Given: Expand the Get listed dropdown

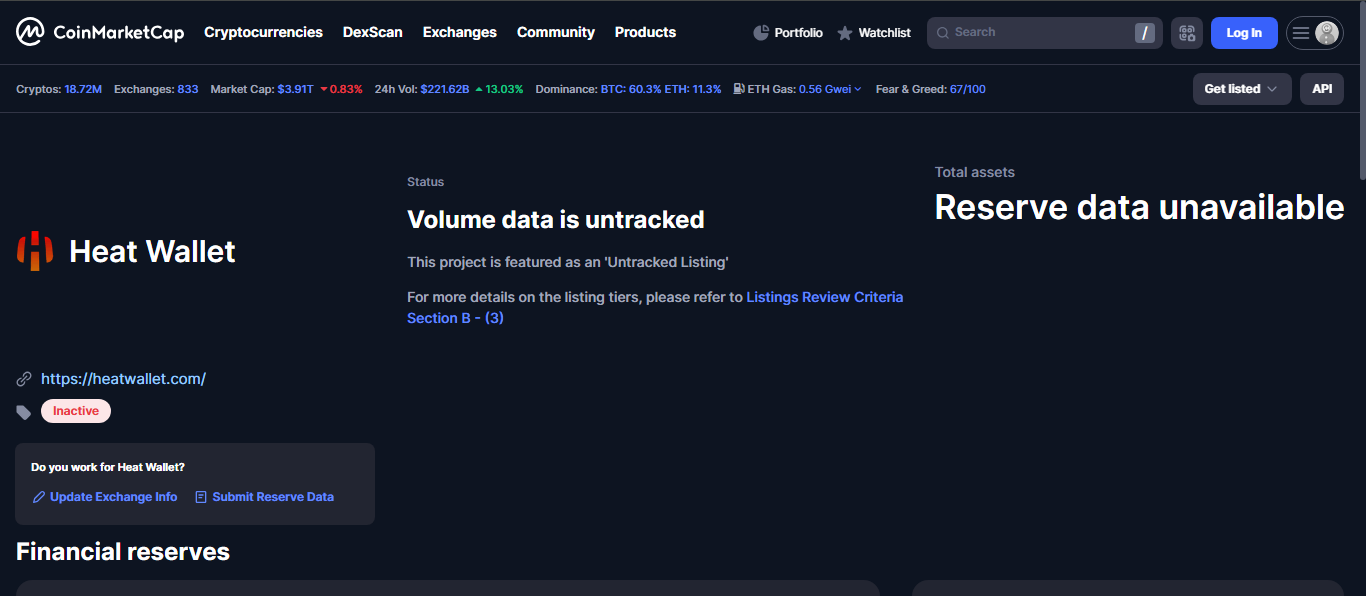Looking at the screenshot, I should [1242, 89].
